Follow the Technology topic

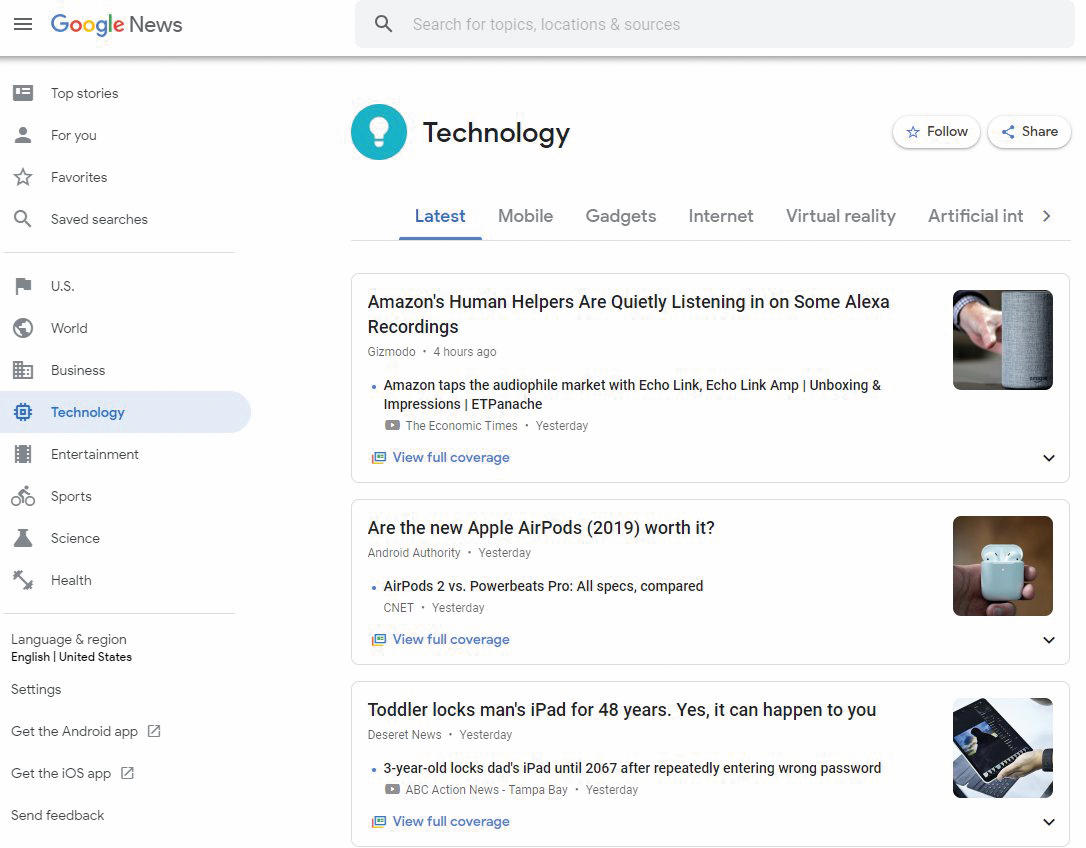[x=936, y=132]
